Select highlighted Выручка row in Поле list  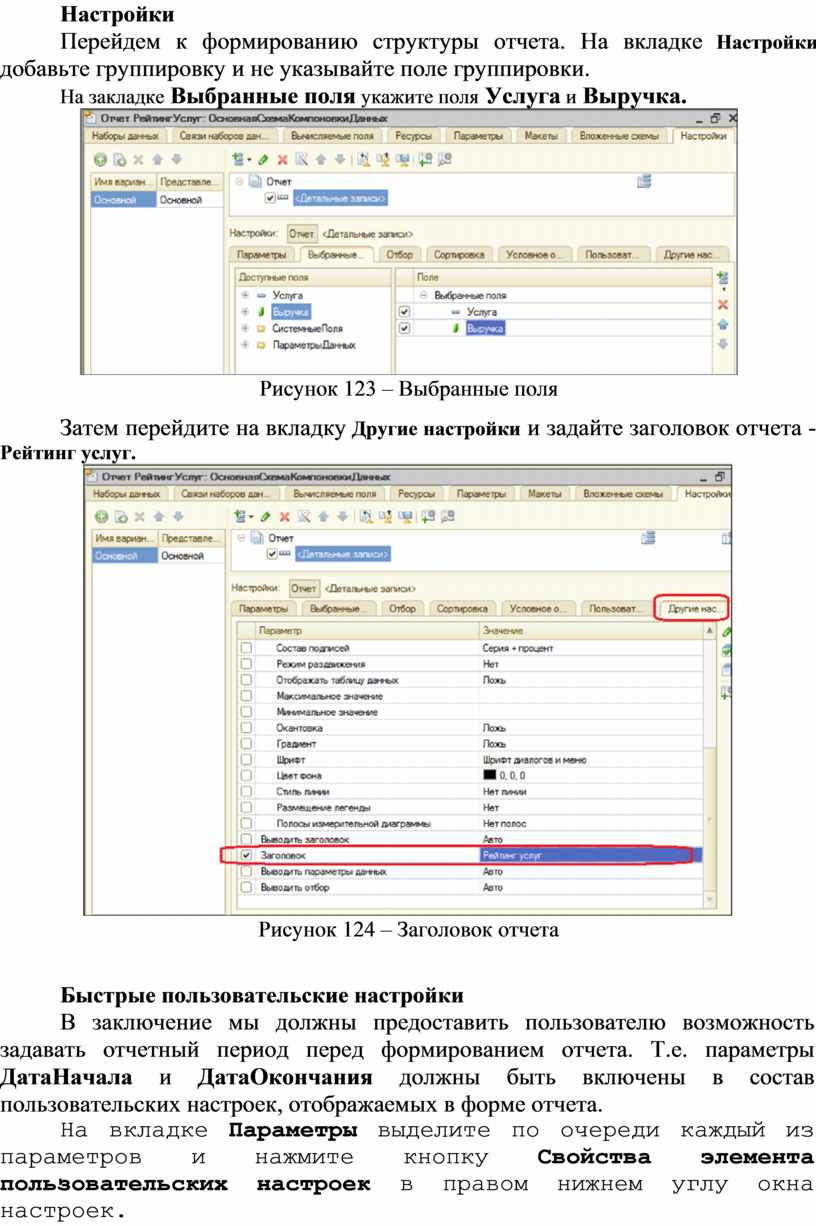tap(484, 328)
